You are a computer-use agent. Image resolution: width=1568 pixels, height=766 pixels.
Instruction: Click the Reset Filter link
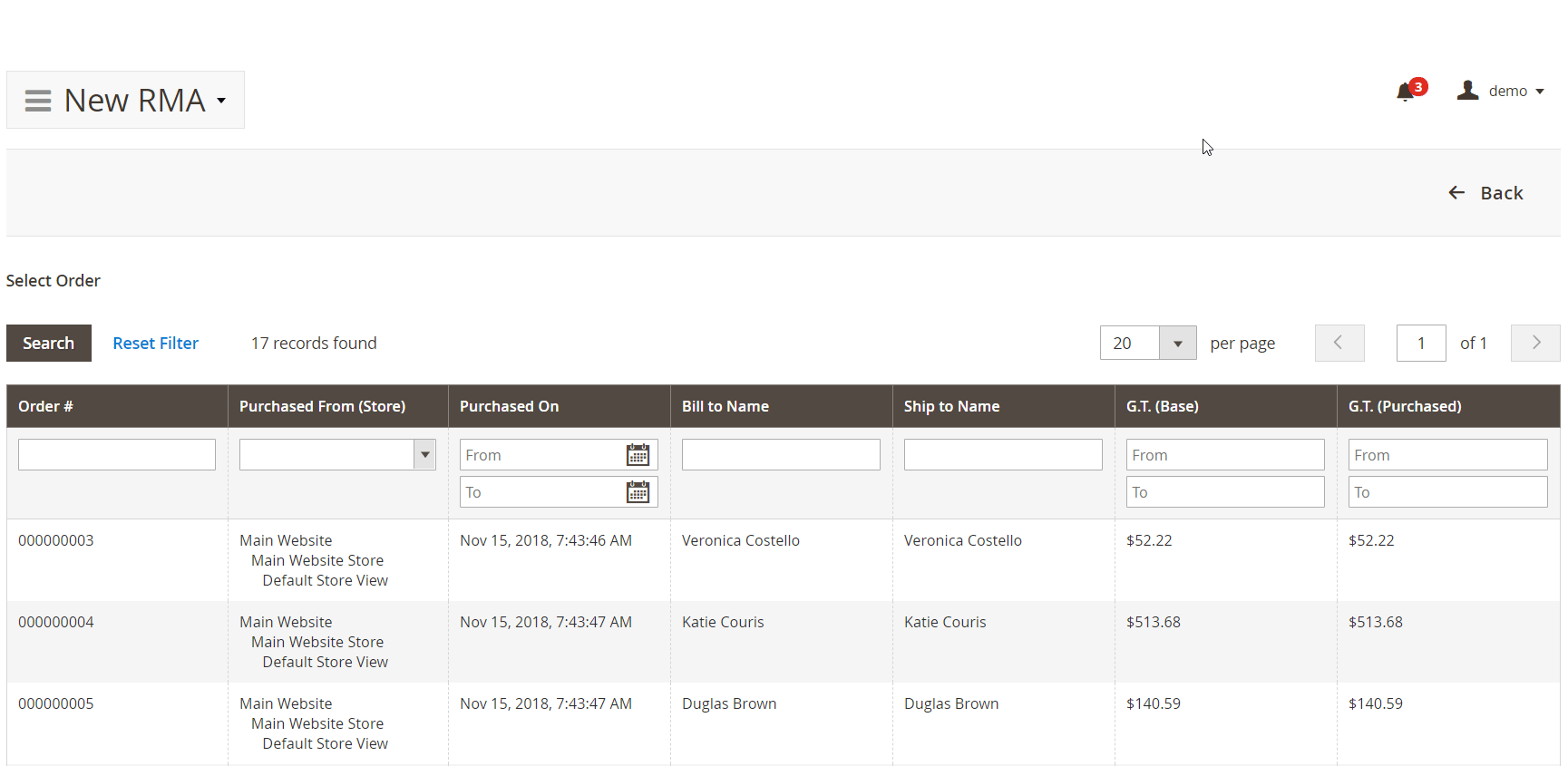[155, 344]
